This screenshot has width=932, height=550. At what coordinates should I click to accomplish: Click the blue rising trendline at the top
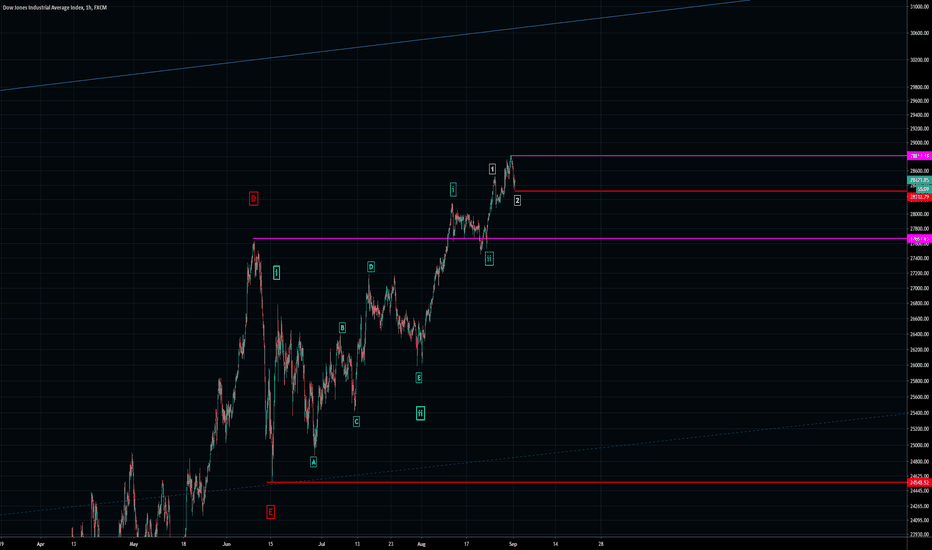pos(374,46)
